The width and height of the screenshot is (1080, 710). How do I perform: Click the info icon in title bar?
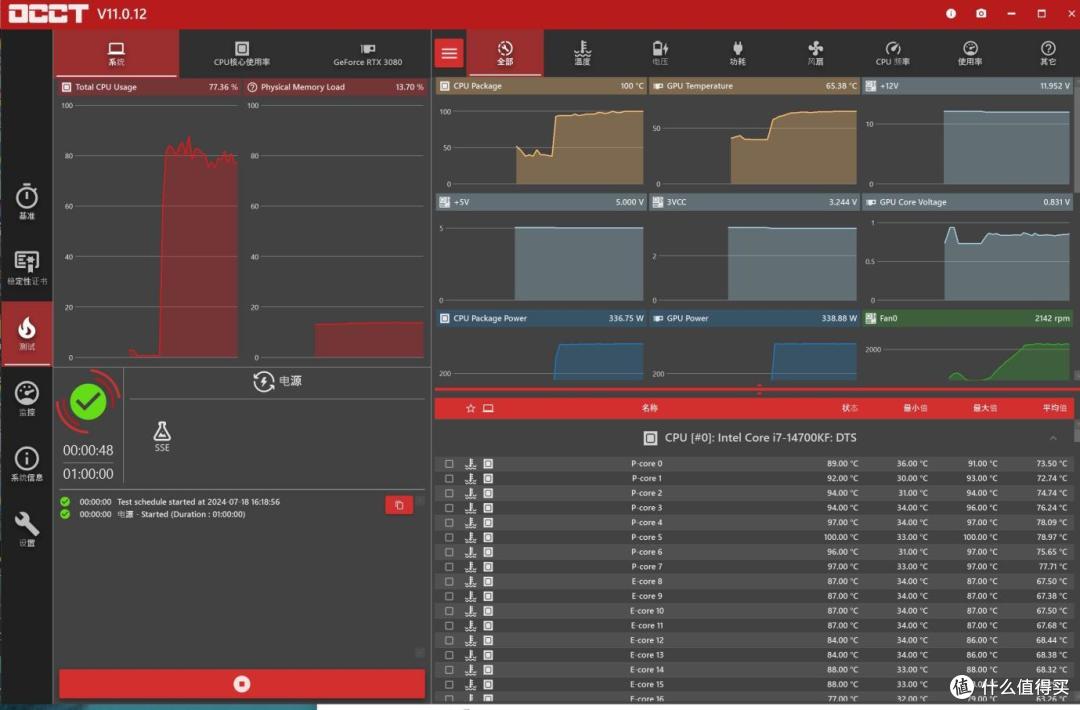[951, 13]
